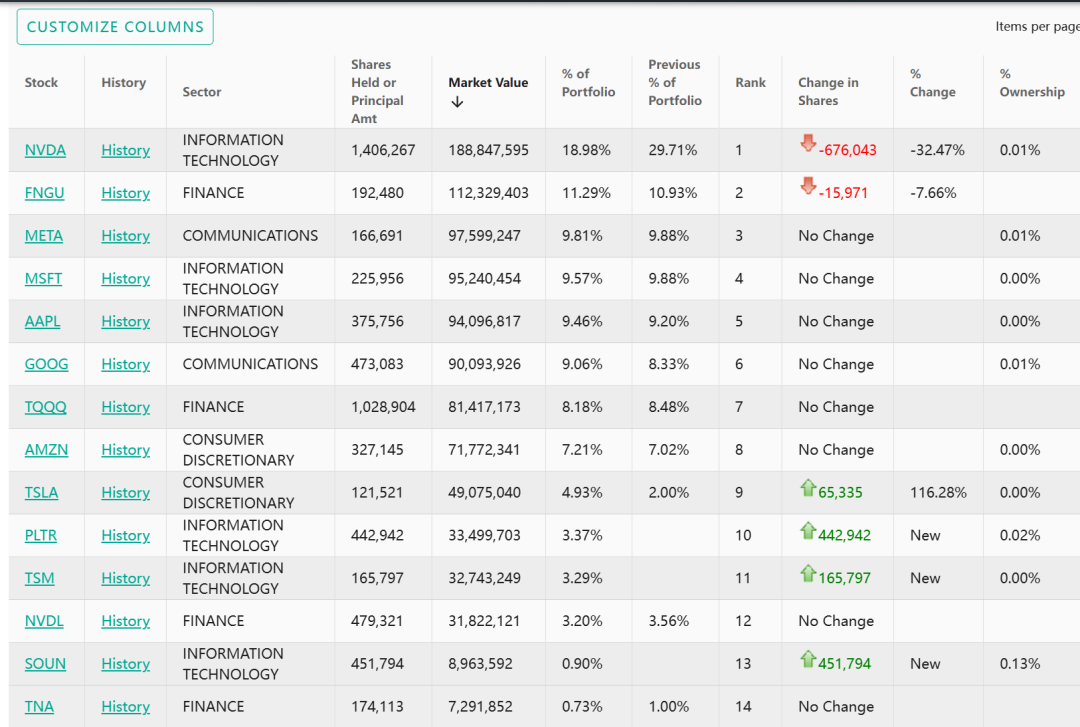The image size is (1080, 727).
Task: Click the green up arrow in SOUN row
Action: [x=808, y=659]
